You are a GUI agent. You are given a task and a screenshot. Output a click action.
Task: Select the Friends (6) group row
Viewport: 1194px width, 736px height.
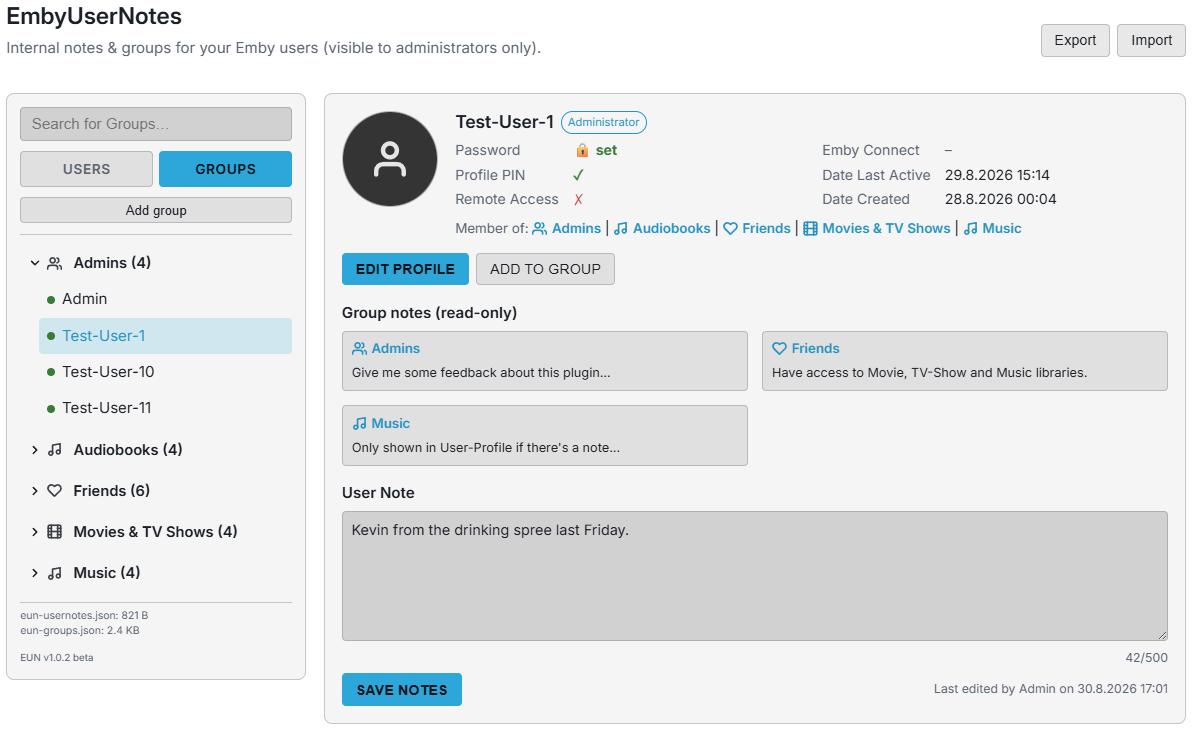(111, 491)
